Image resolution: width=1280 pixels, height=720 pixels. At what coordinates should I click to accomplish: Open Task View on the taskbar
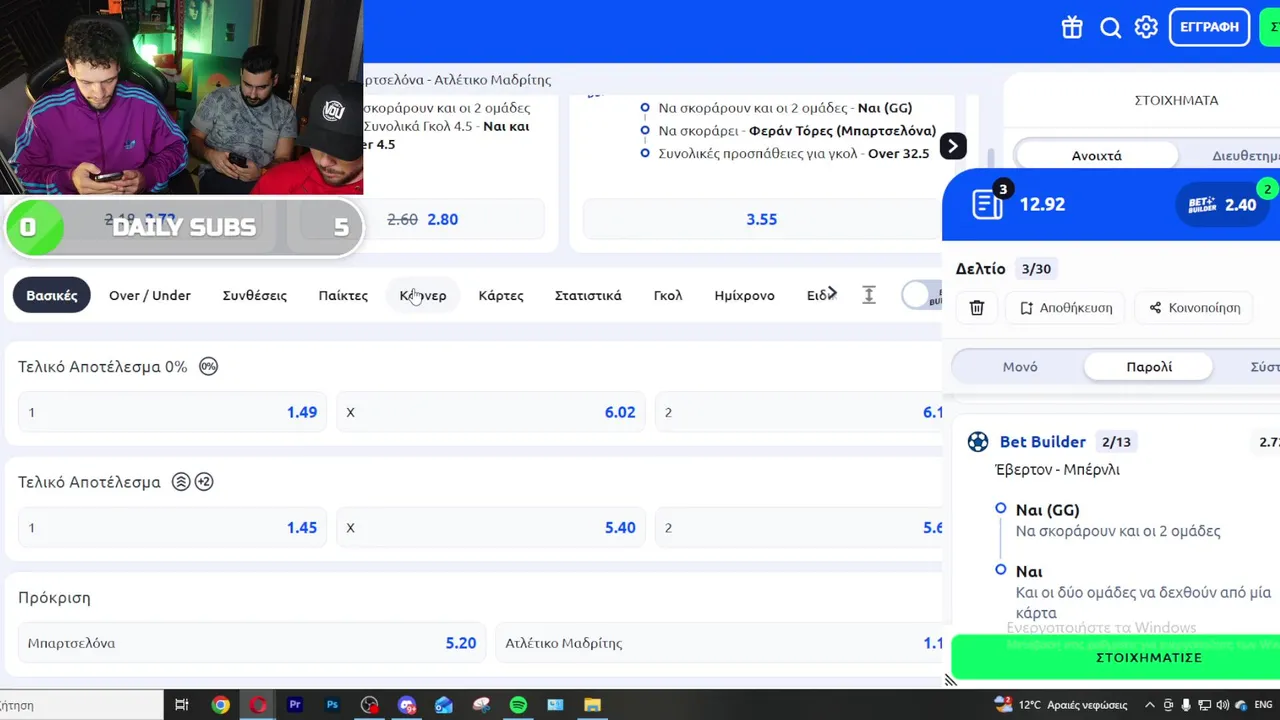click(x=182, y=705)
